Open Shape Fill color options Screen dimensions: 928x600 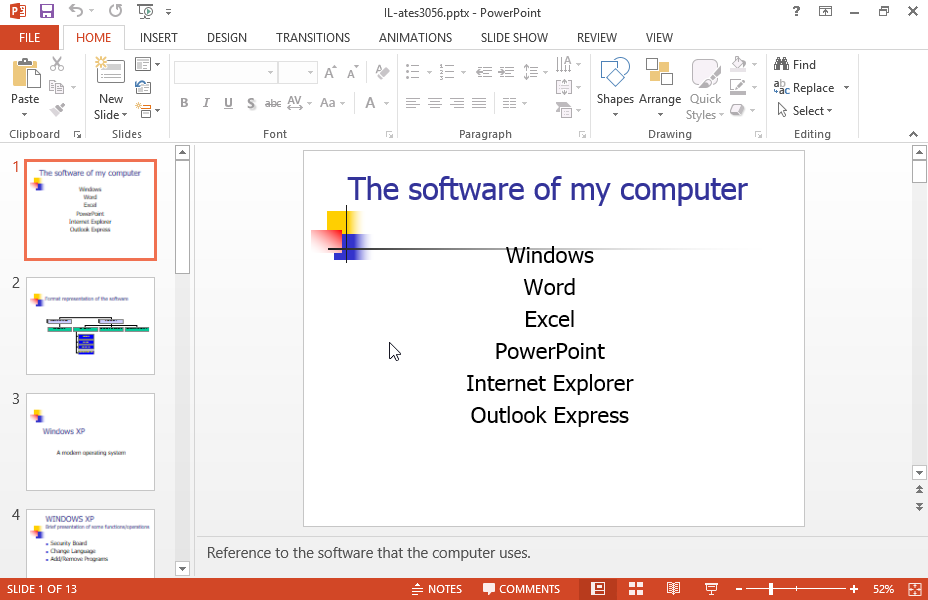point(743,63)
